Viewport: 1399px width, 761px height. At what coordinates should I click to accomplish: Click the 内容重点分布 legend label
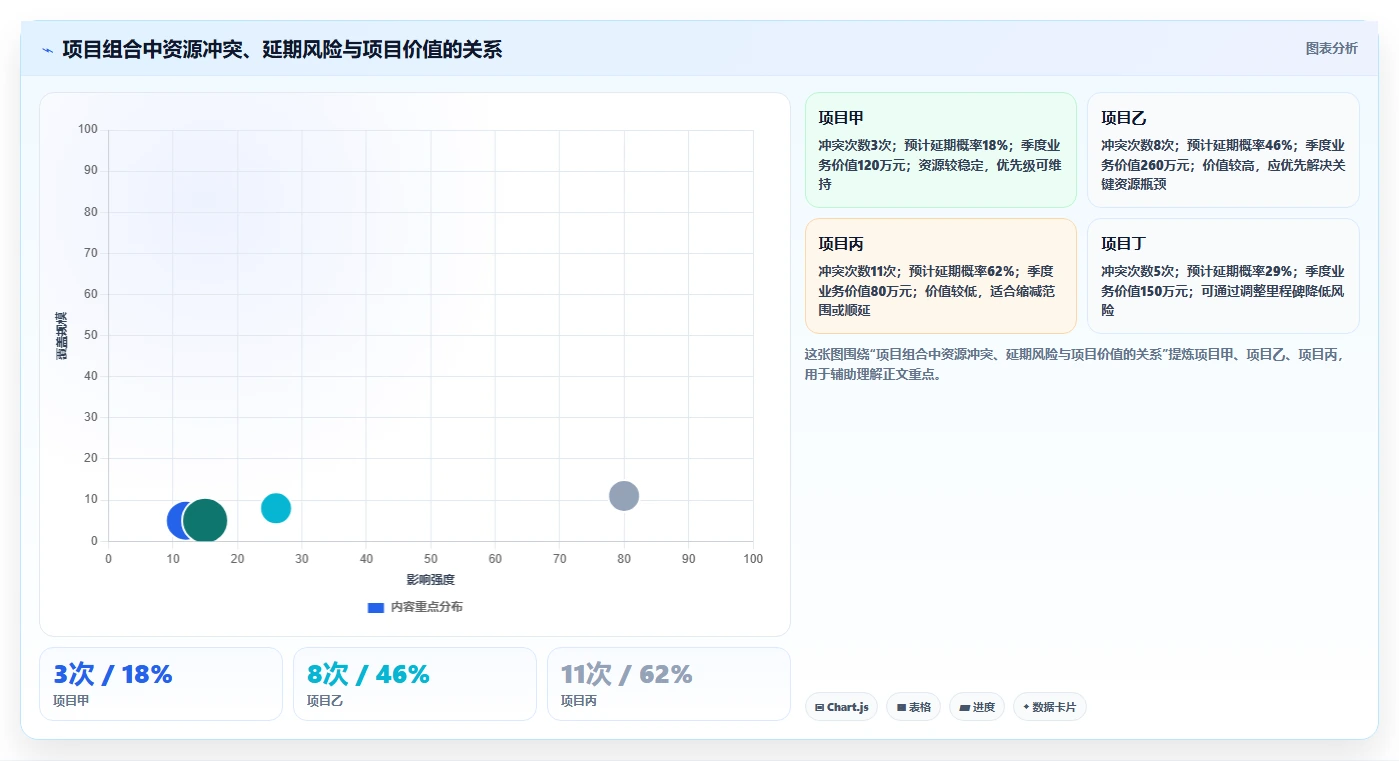(426, 607)
